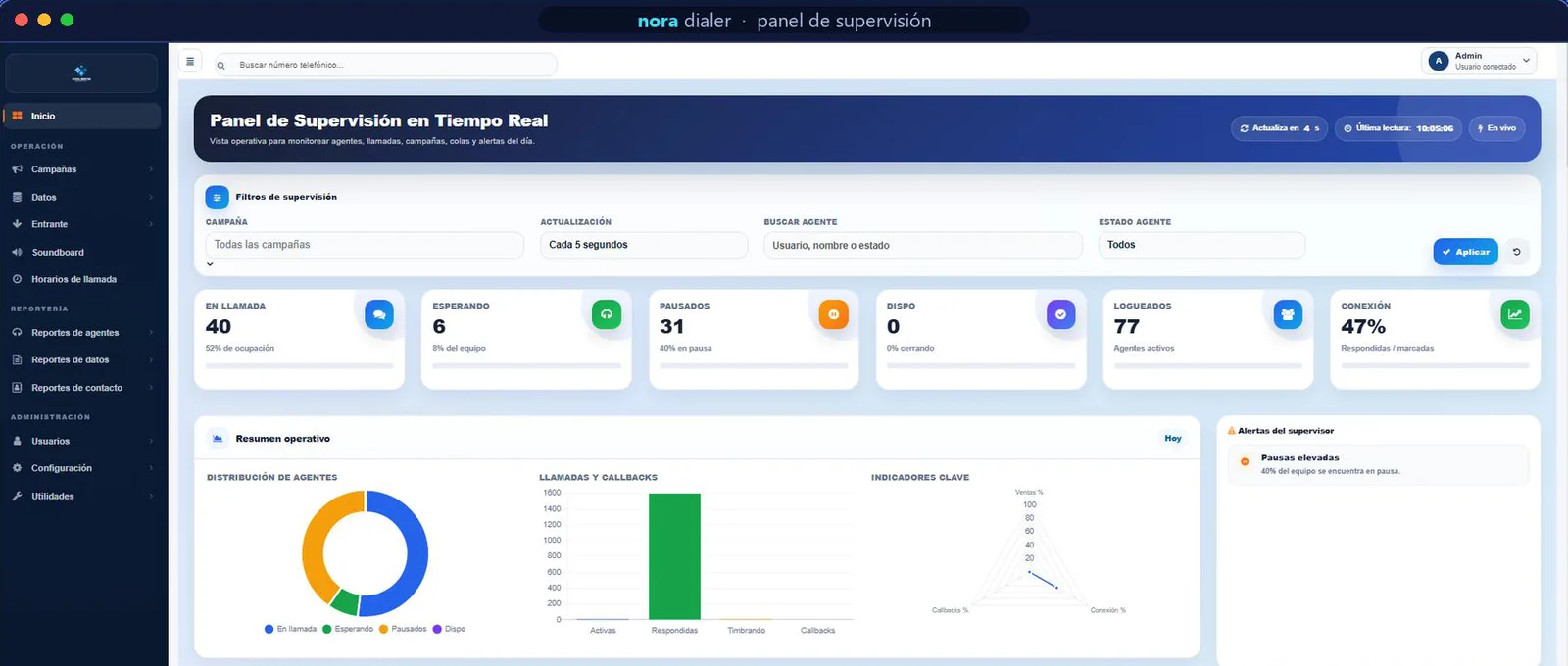Open the Estado Agente dropdown
The width and height of the screenshot is (1568, 666).
[x=1201, y=245]
